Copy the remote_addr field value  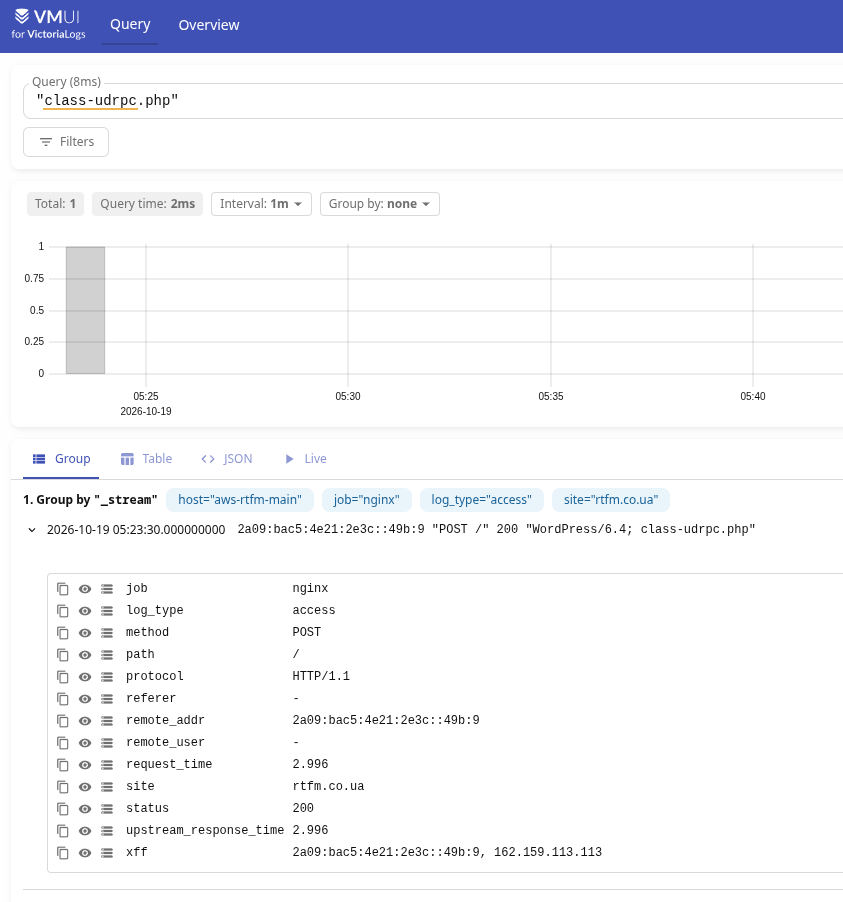[x=62, y=721]
